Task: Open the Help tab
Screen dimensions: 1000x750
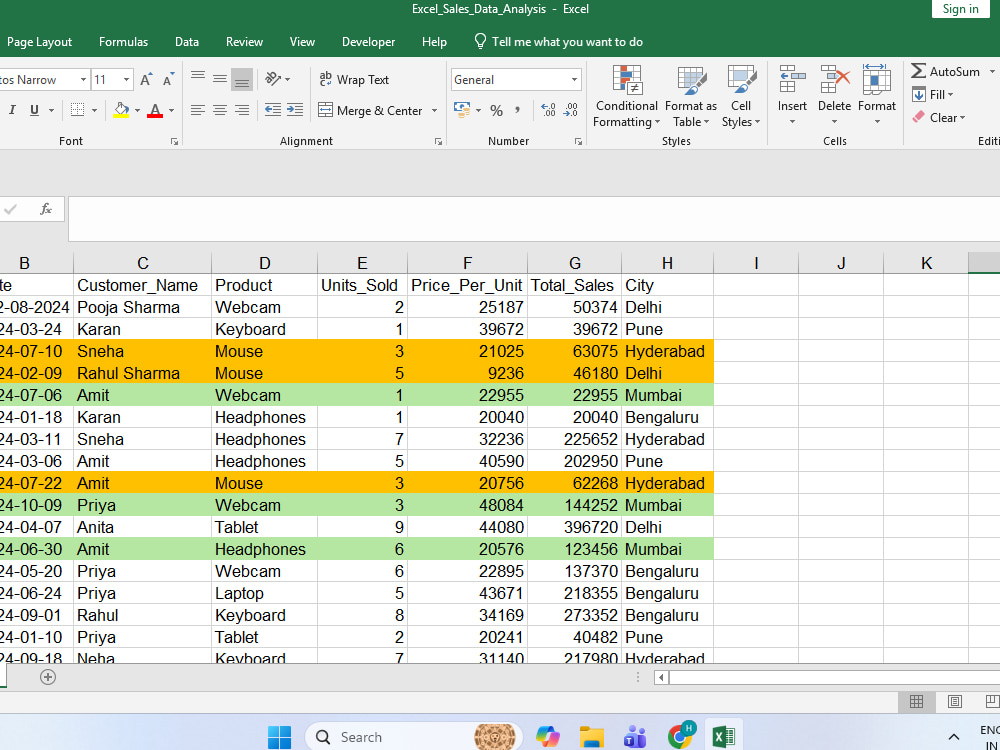Action: point(434,42)
